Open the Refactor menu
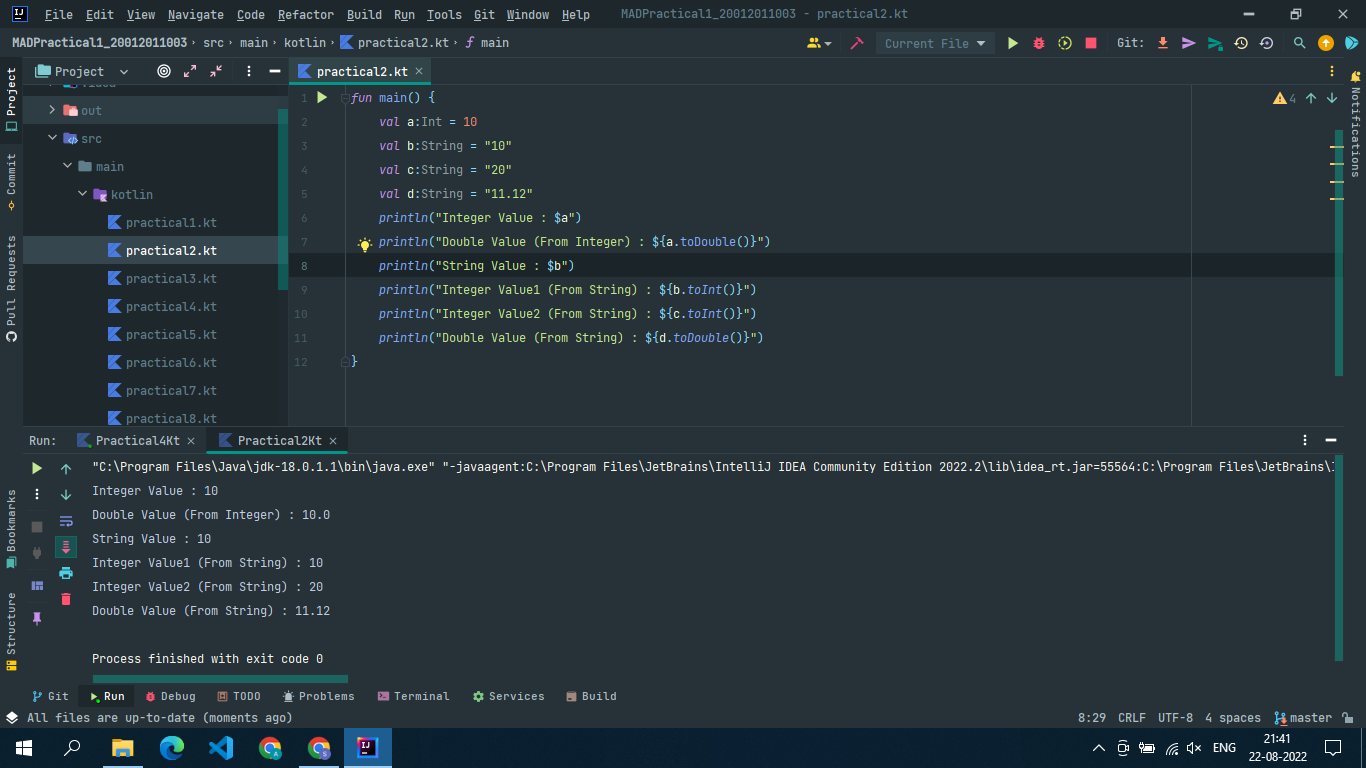Screen dimensions: 1366x768 305,15
